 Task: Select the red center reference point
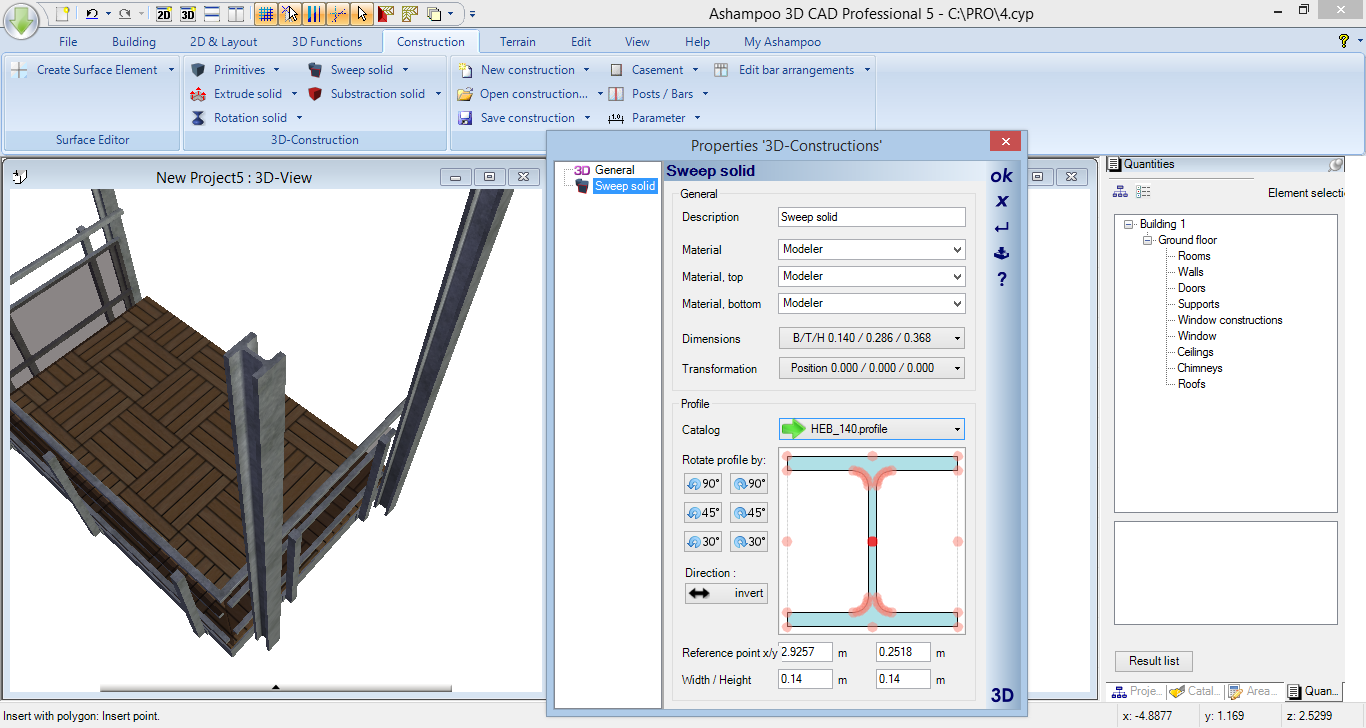[x=872, y=541]
